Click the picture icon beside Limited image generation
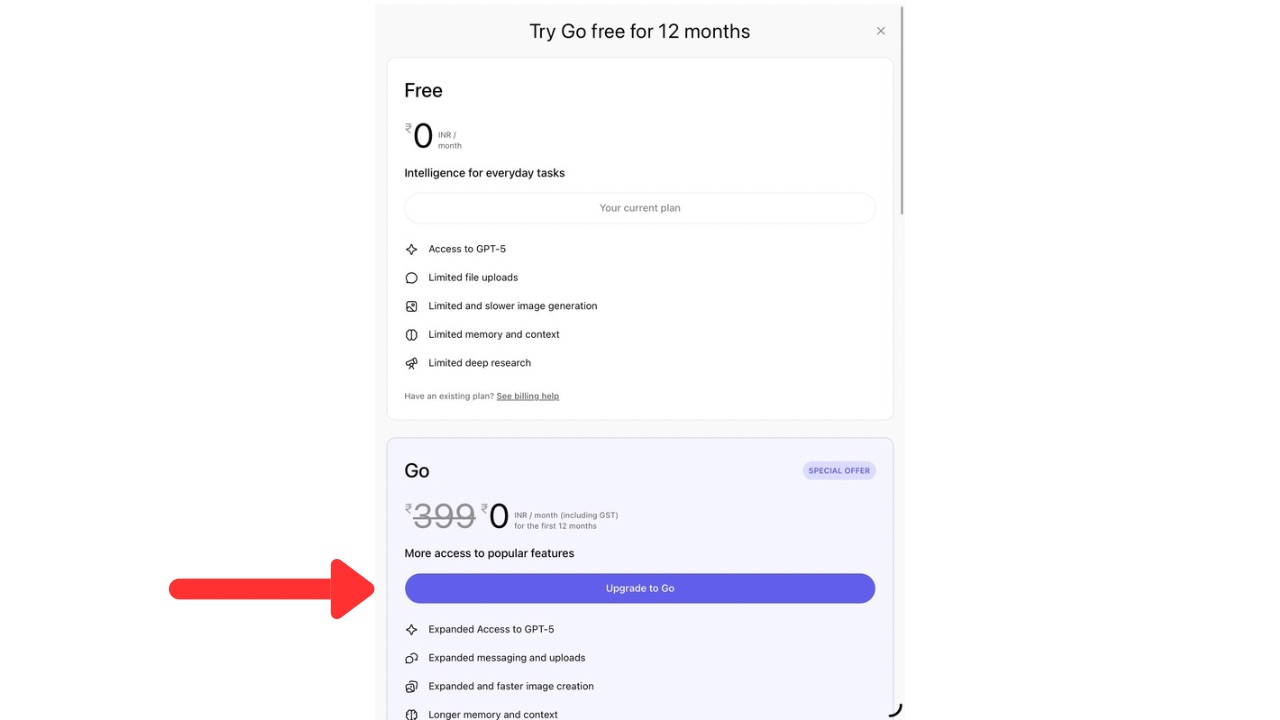This screenshot has height=720, width=1280. click(x=411, y=305)
